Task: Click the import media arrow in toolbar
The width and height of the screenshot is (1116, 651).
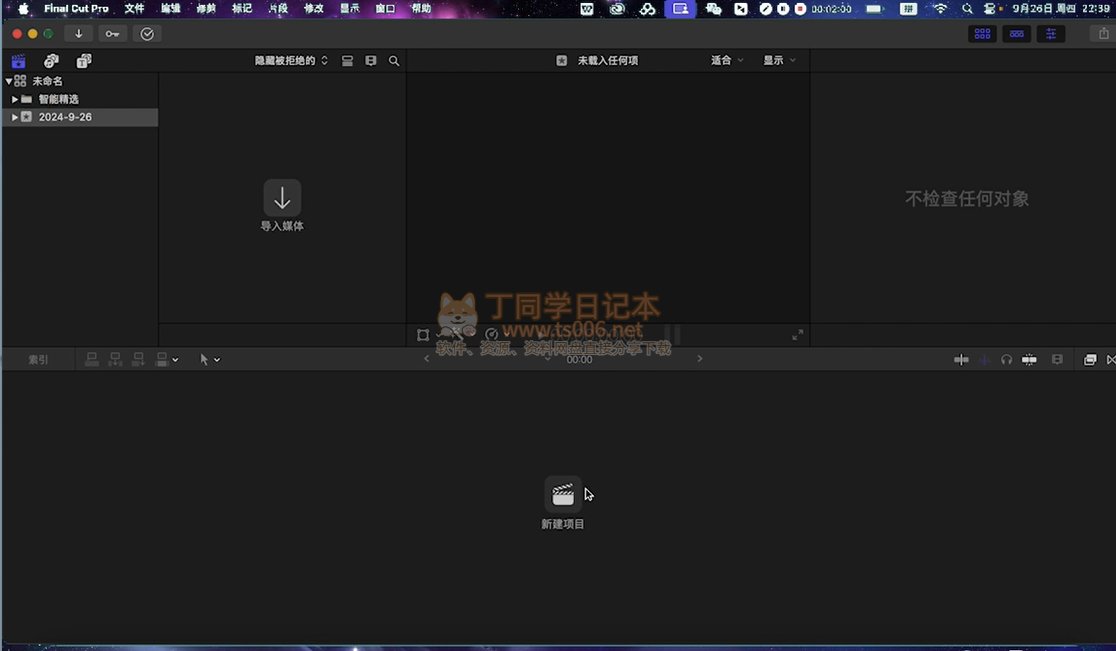Action: tap(79, 34)
